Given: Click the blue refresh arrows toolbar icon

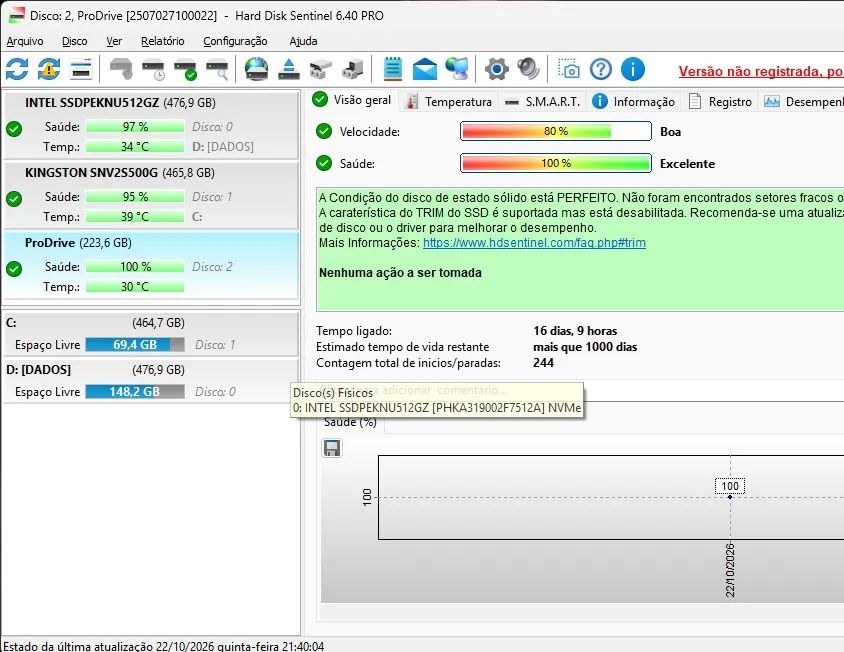Looking at the screenshot, I should pos(17,69).
